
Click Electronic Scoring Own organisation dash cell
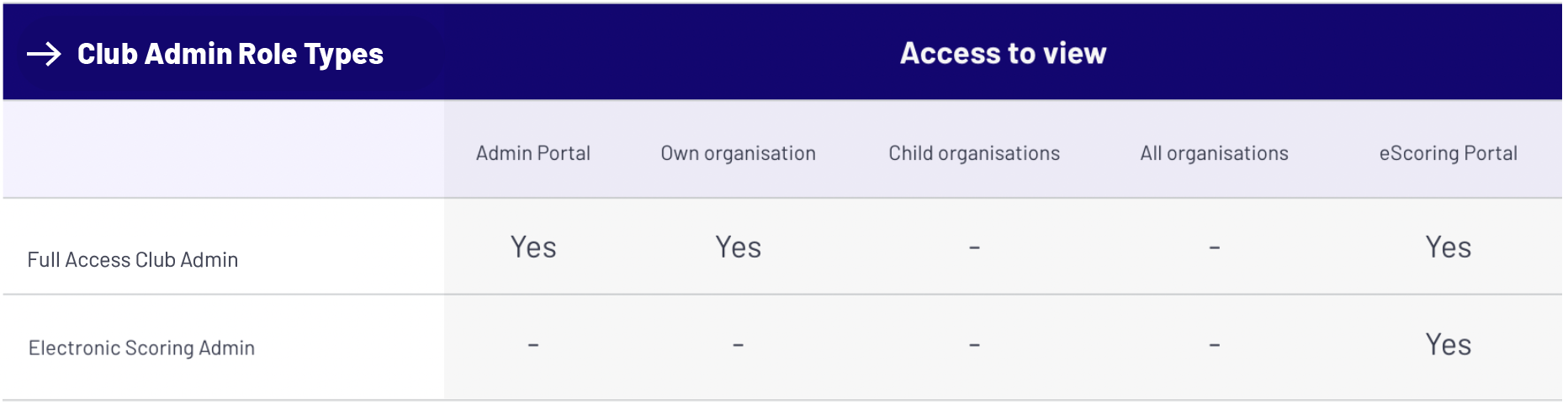point(738,345)
